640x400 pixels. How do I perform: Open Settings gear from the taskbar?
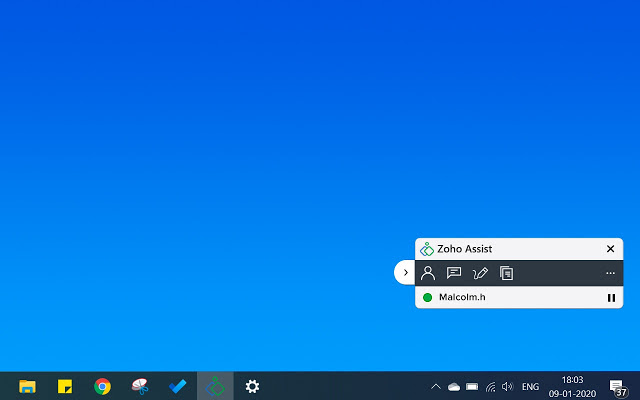(x=252, y=386)
